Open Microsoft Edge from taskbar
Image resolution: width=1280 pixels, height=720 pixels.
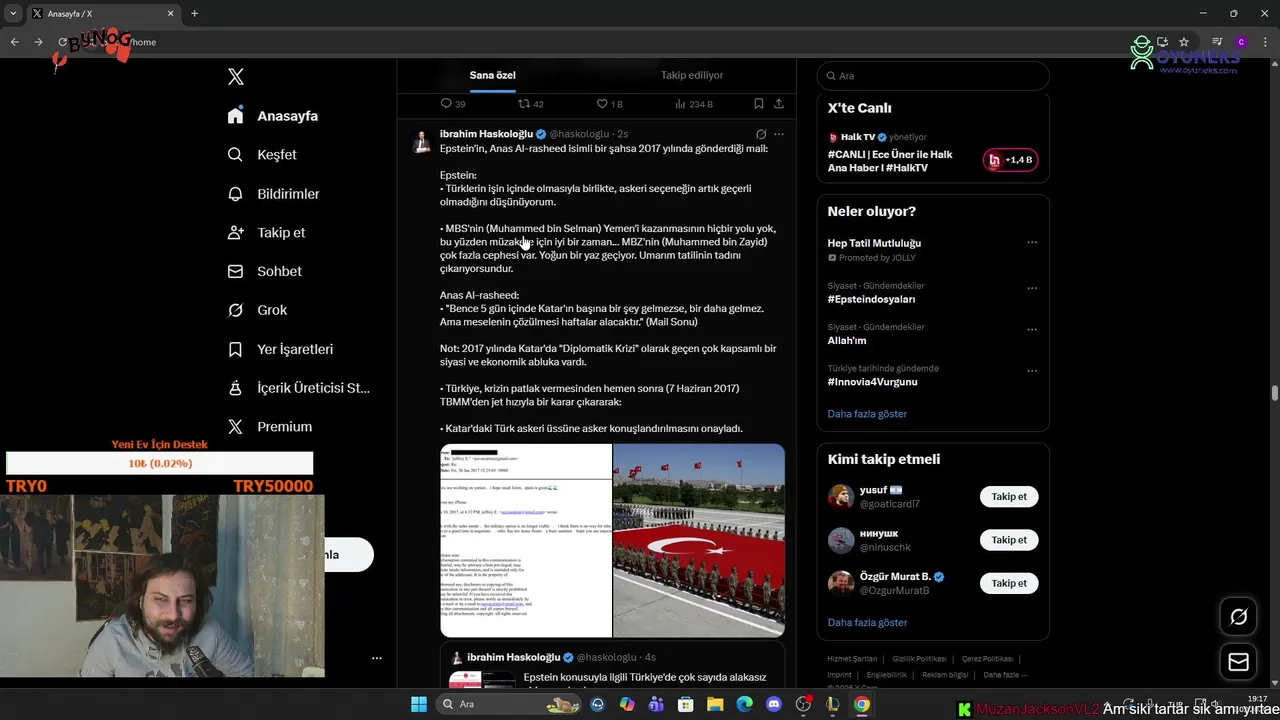click(744, 705)
